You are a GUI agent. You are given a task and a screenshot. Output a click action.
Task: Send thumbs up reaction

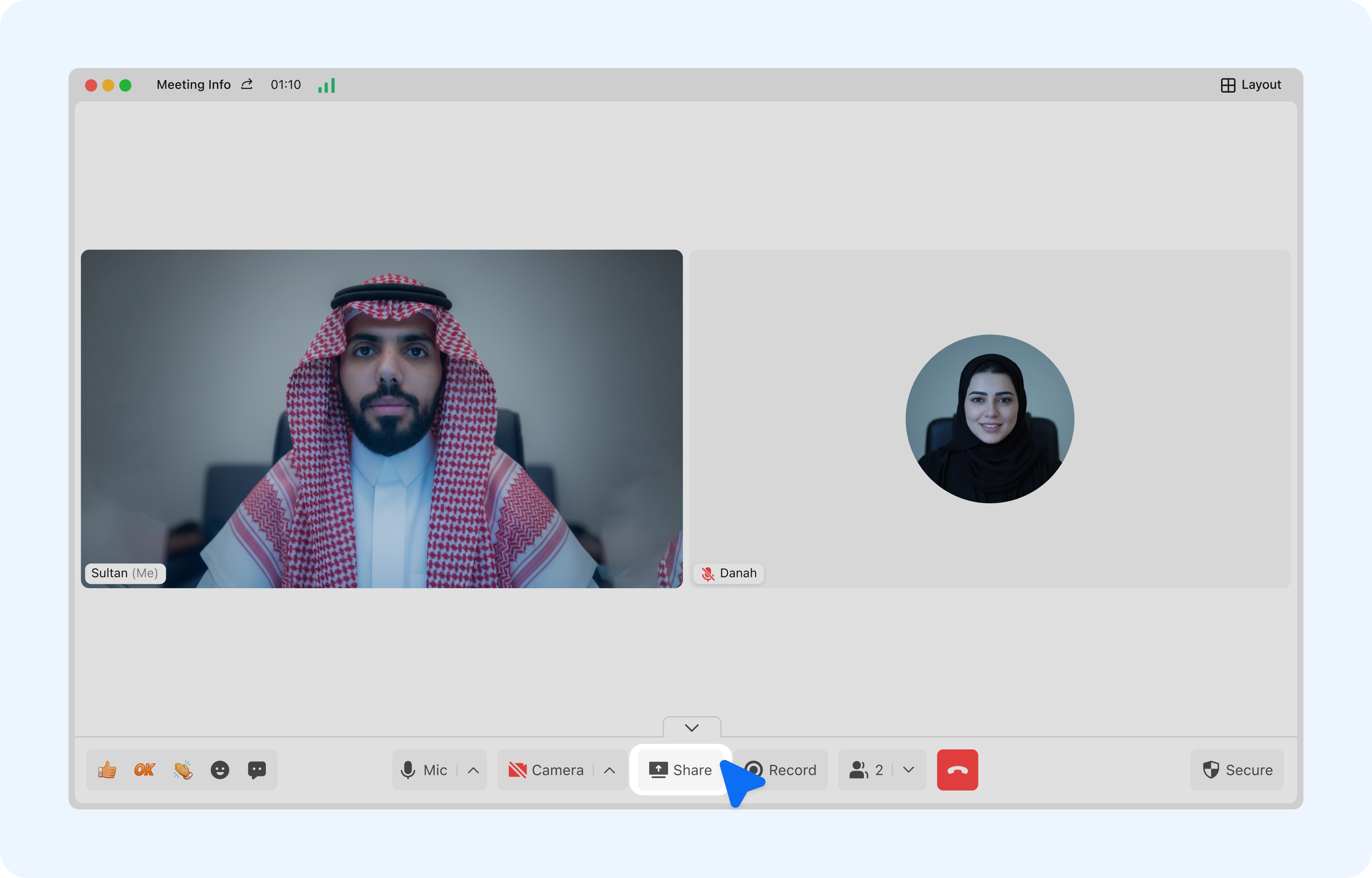pyautogui.click(x=107, y=770)
